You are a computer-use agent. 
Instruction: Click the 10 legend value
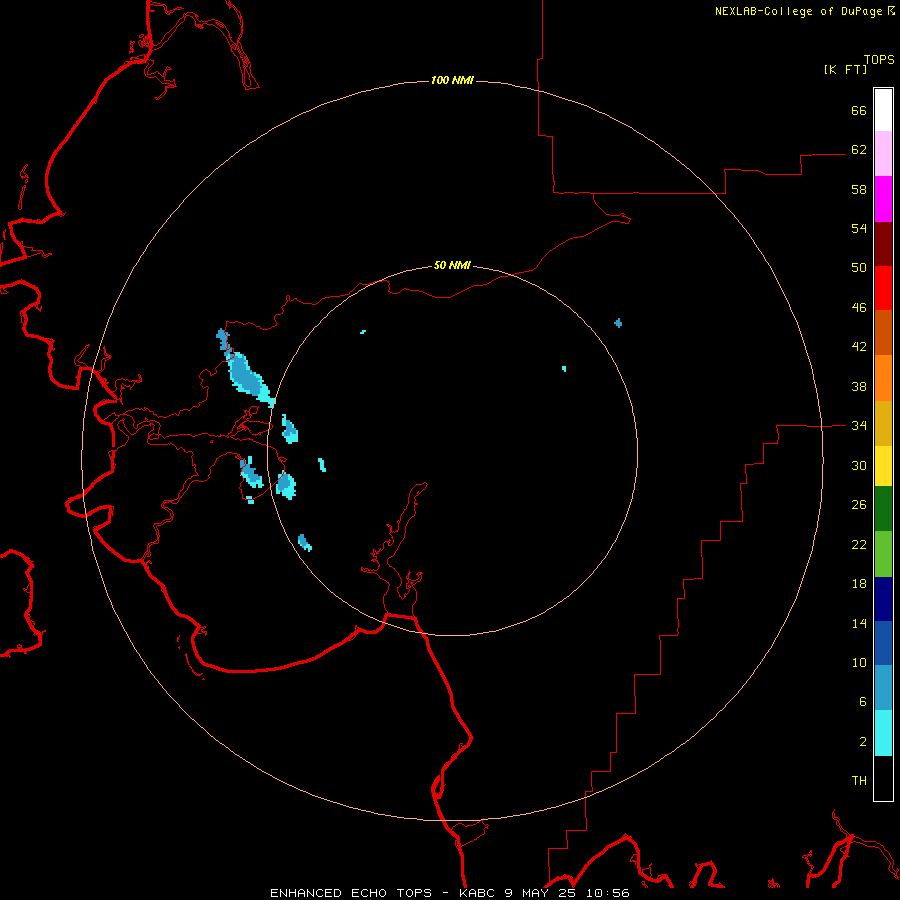pos(859,662)
